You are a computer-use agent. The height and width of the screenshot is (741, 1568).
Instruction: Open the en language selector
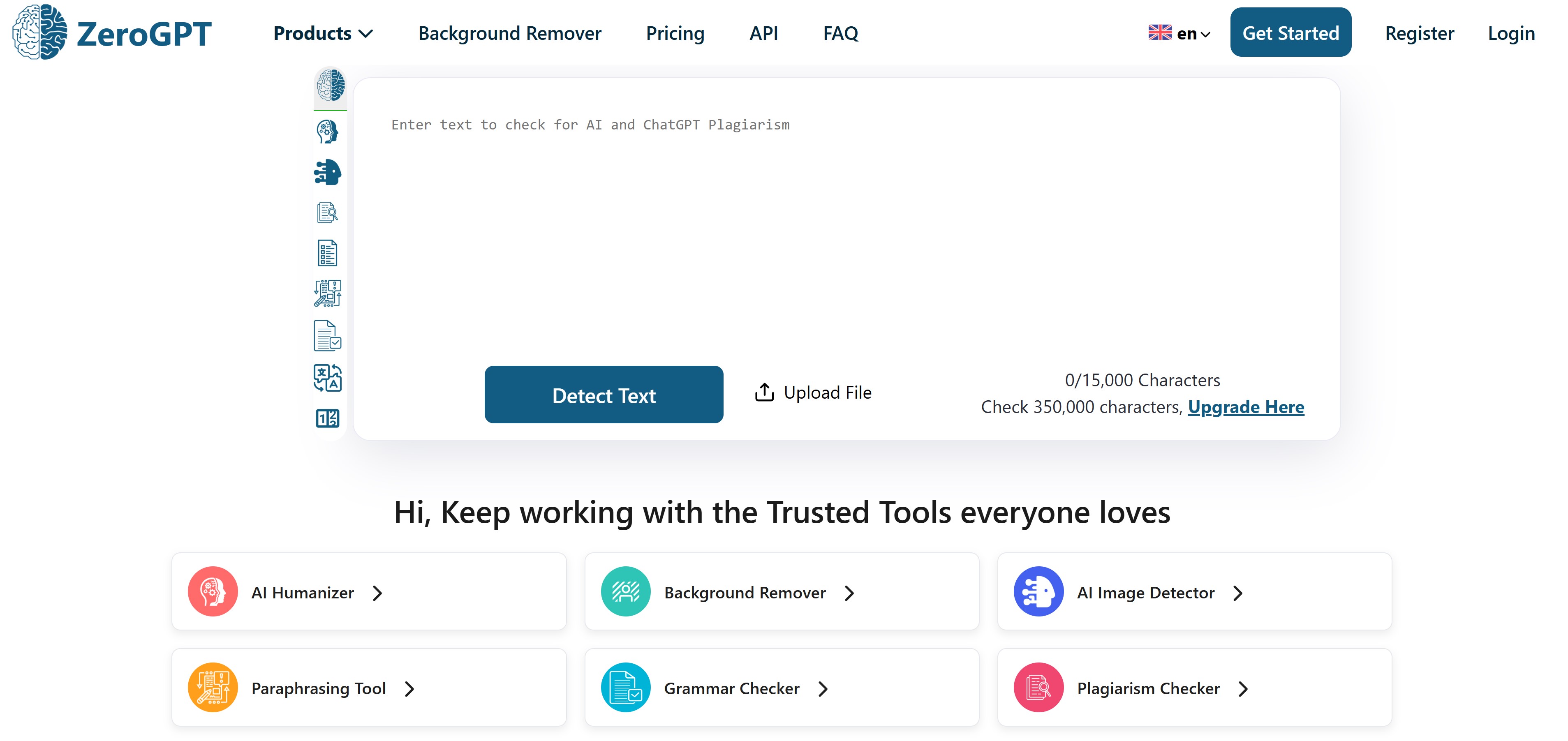[1179, 33]
